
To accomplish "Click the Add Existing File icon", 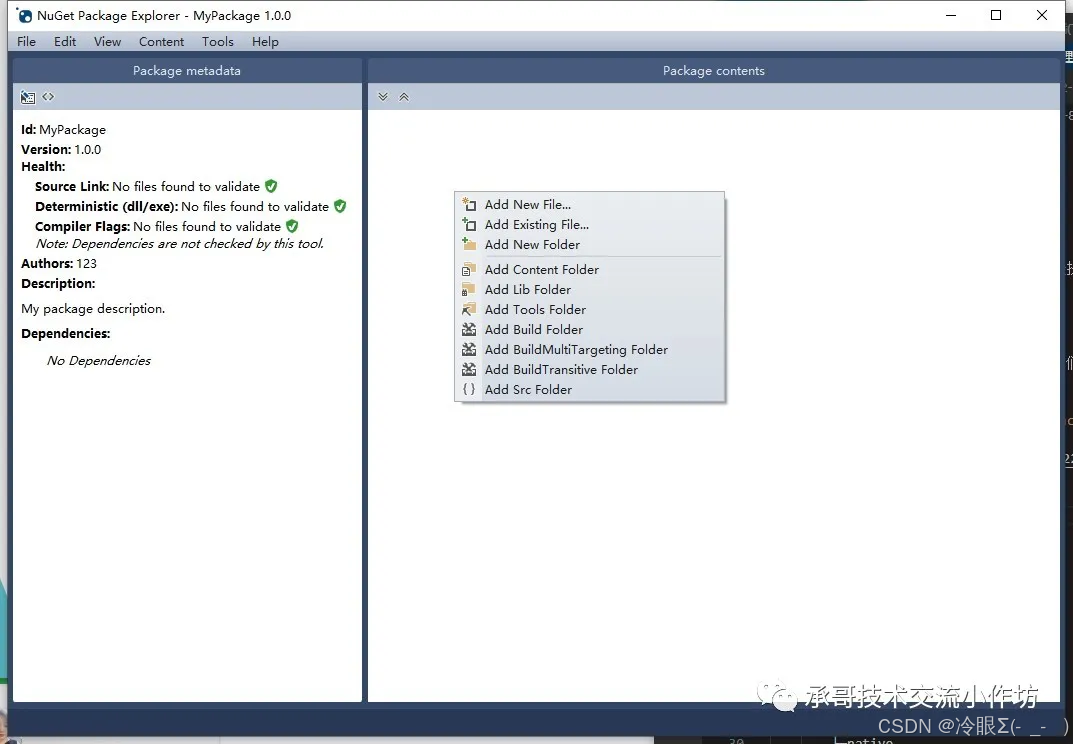I will pos(469,224).
